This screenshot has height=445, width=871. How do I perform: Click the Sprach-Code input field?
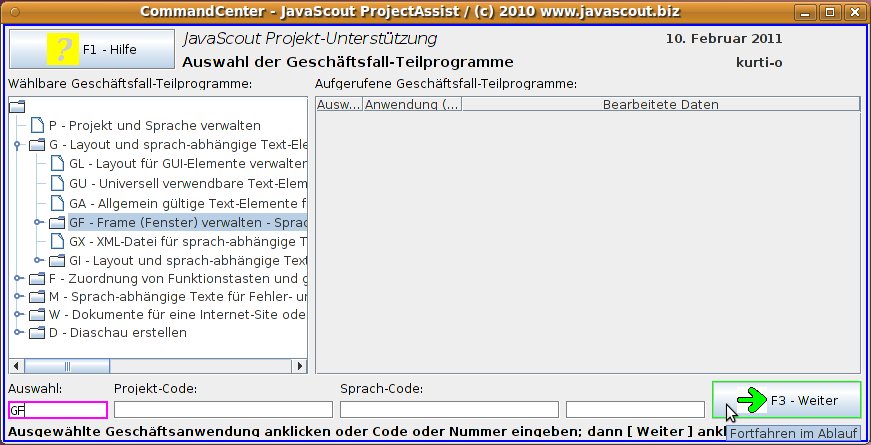click(449, 409)
